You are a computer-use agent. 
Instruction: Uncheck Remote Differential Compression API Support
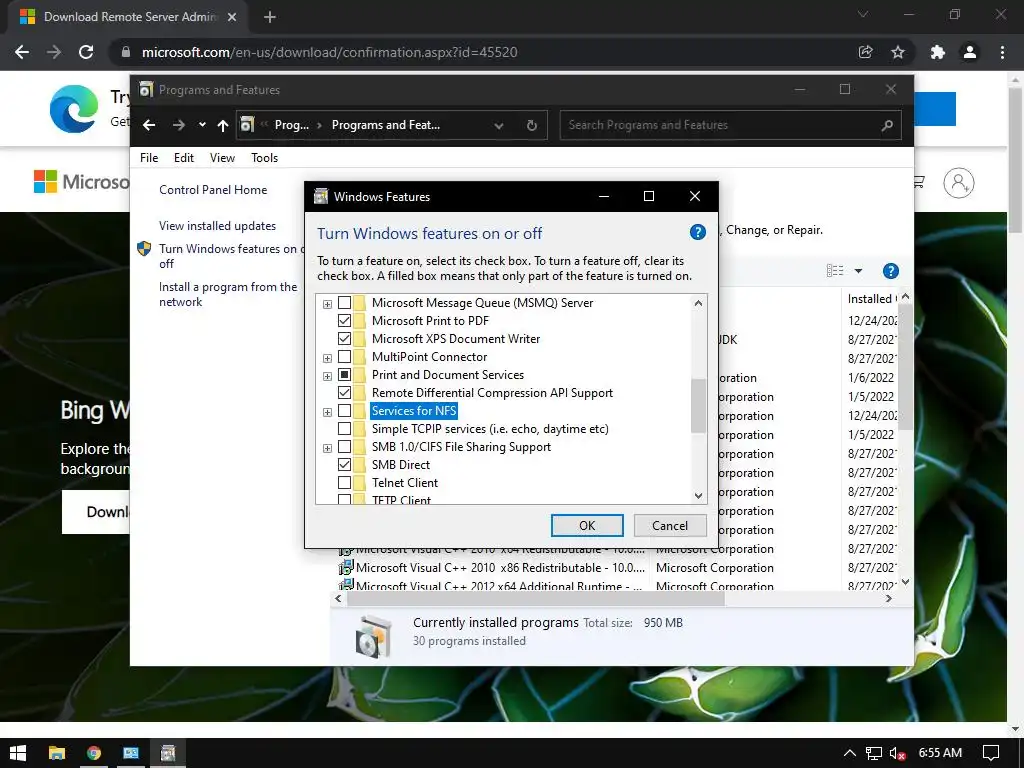pyautogui.click(x=344, y=392)
